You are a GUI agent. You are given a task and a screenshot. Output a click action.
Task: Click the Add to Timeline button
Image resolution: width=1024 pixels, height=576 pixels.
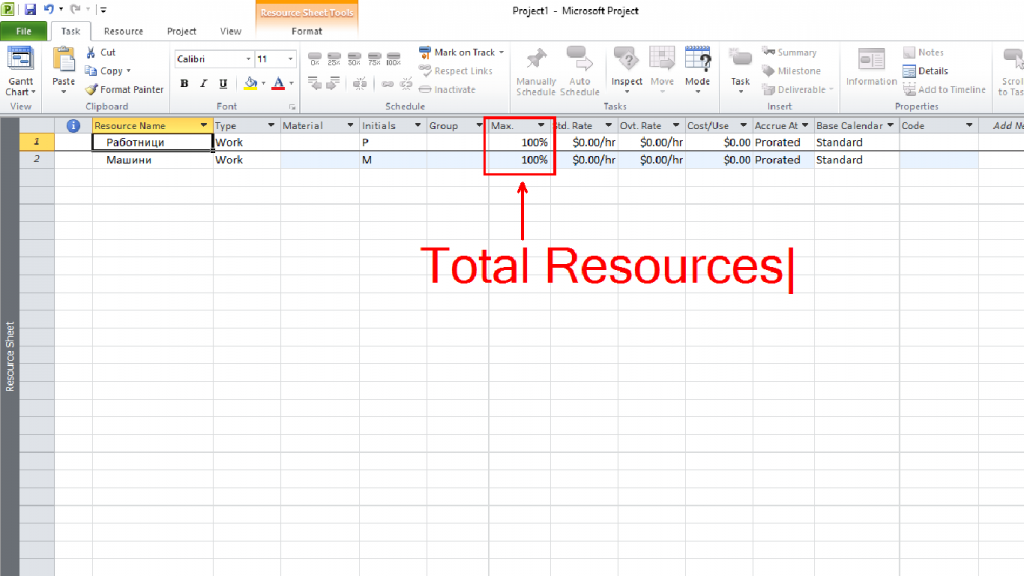(x=944, y=89)
